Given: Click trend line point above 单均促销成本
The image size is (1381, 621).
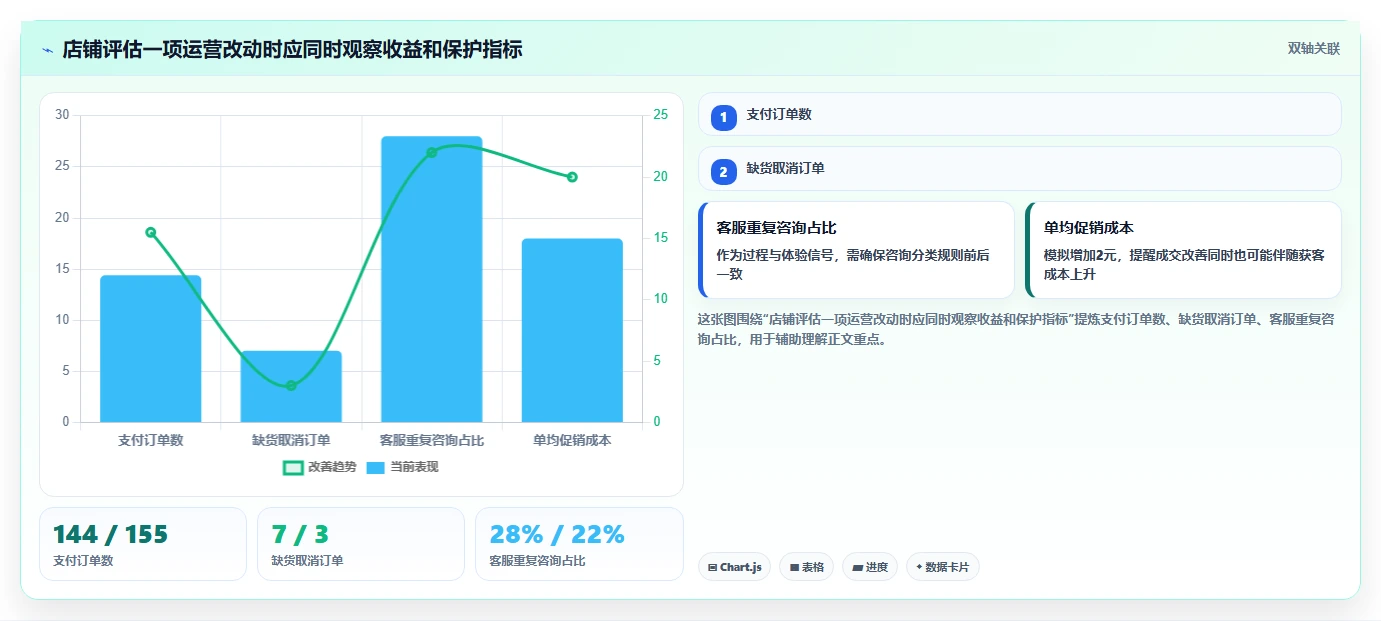Looking at the screenshot, I should click(x=572, y=177).
